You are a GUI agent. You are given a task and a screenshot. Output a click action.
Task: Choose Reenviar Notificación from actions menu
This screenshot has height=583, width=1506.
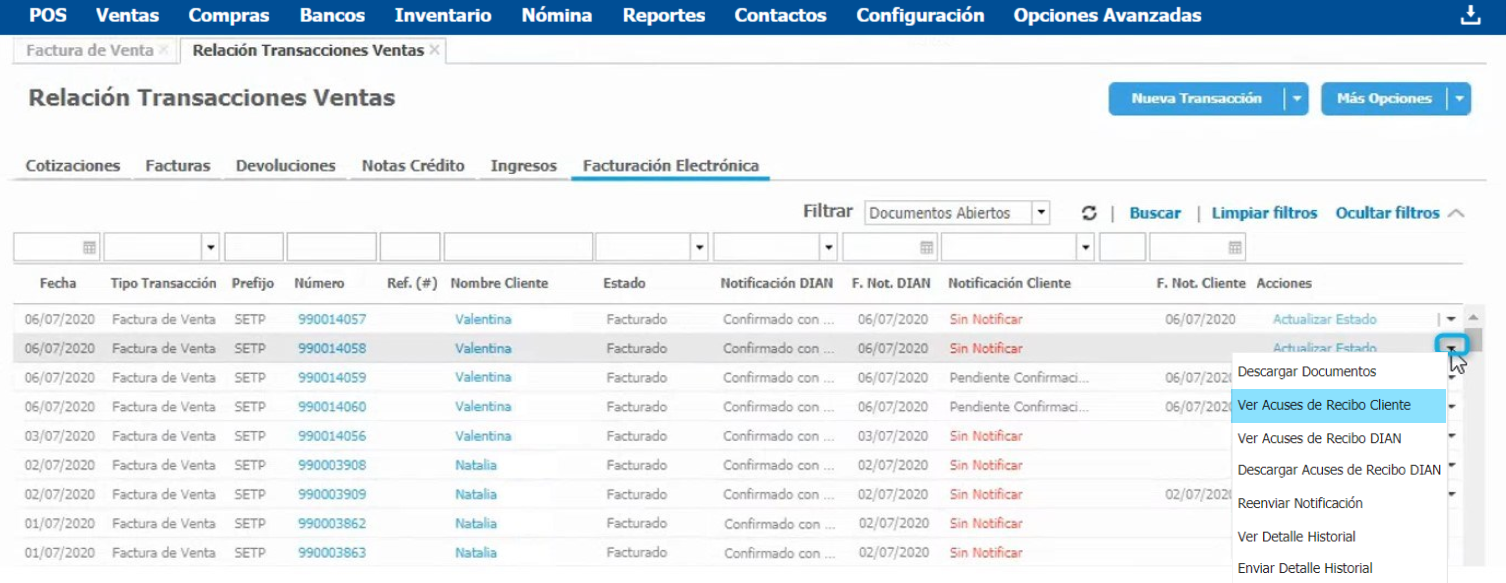[1300, 503]
